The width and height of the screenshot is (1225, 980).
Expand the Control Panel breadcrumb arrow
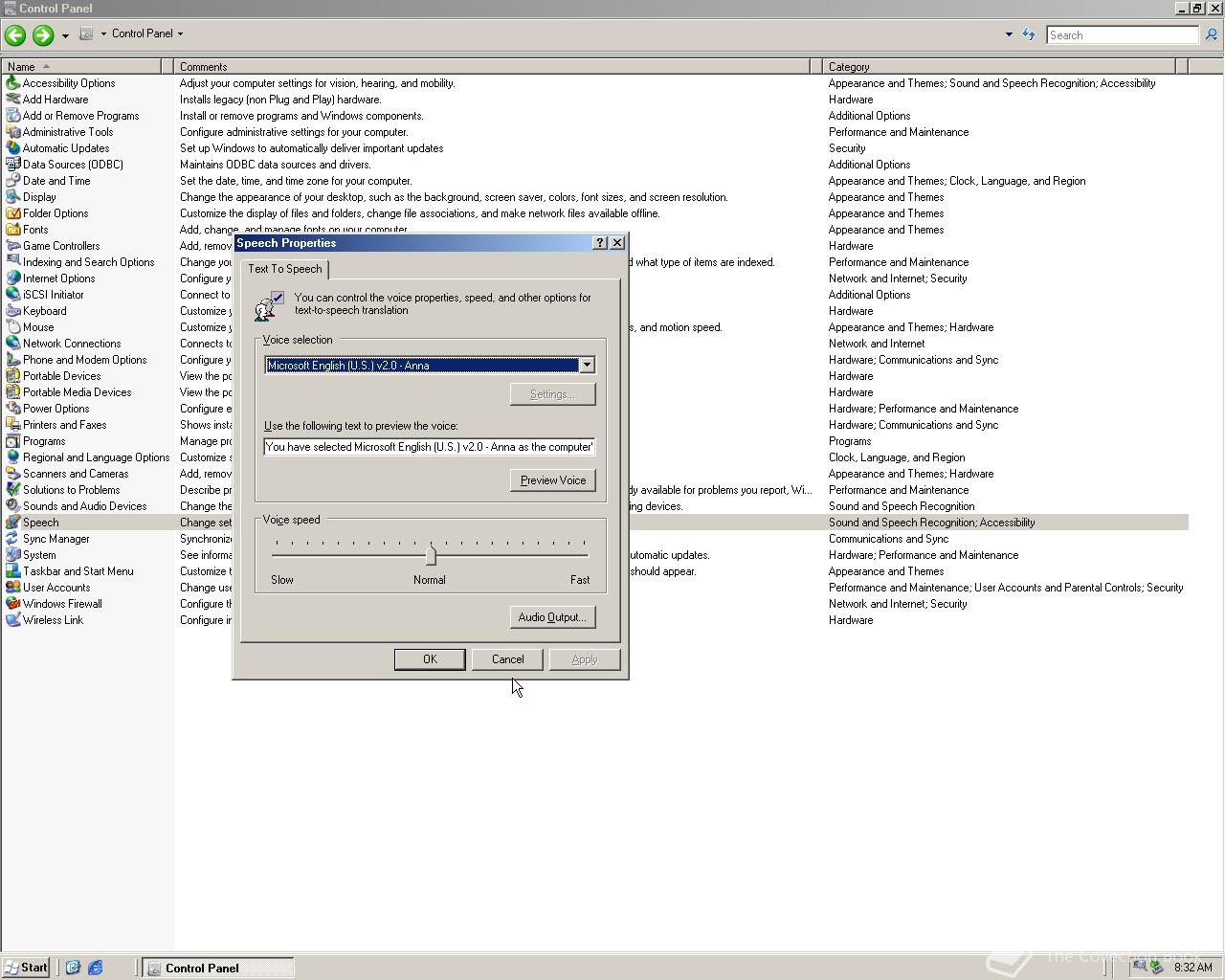(180, 33)
